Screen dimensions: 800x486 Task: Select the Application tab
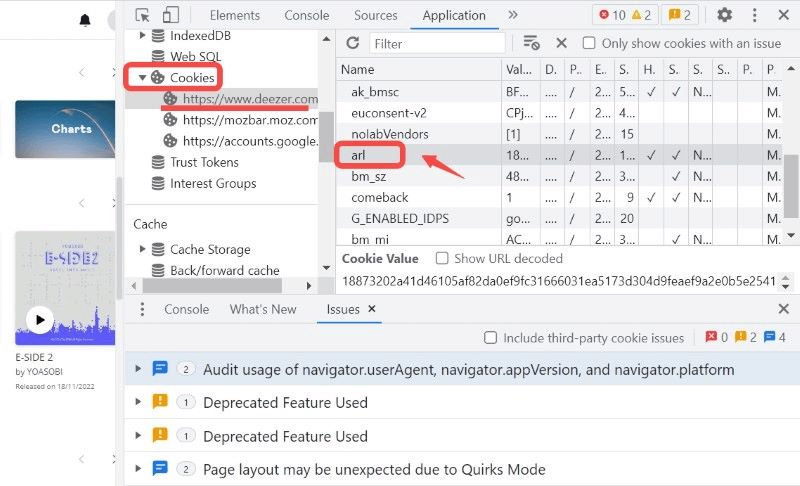pos(454,15)
